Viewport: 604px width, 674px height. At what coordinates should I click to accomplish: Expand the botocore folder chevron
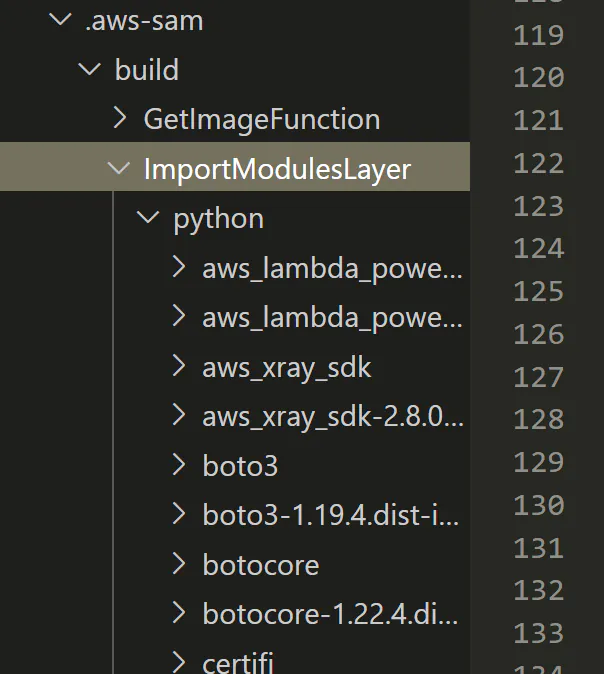[179, 564]
